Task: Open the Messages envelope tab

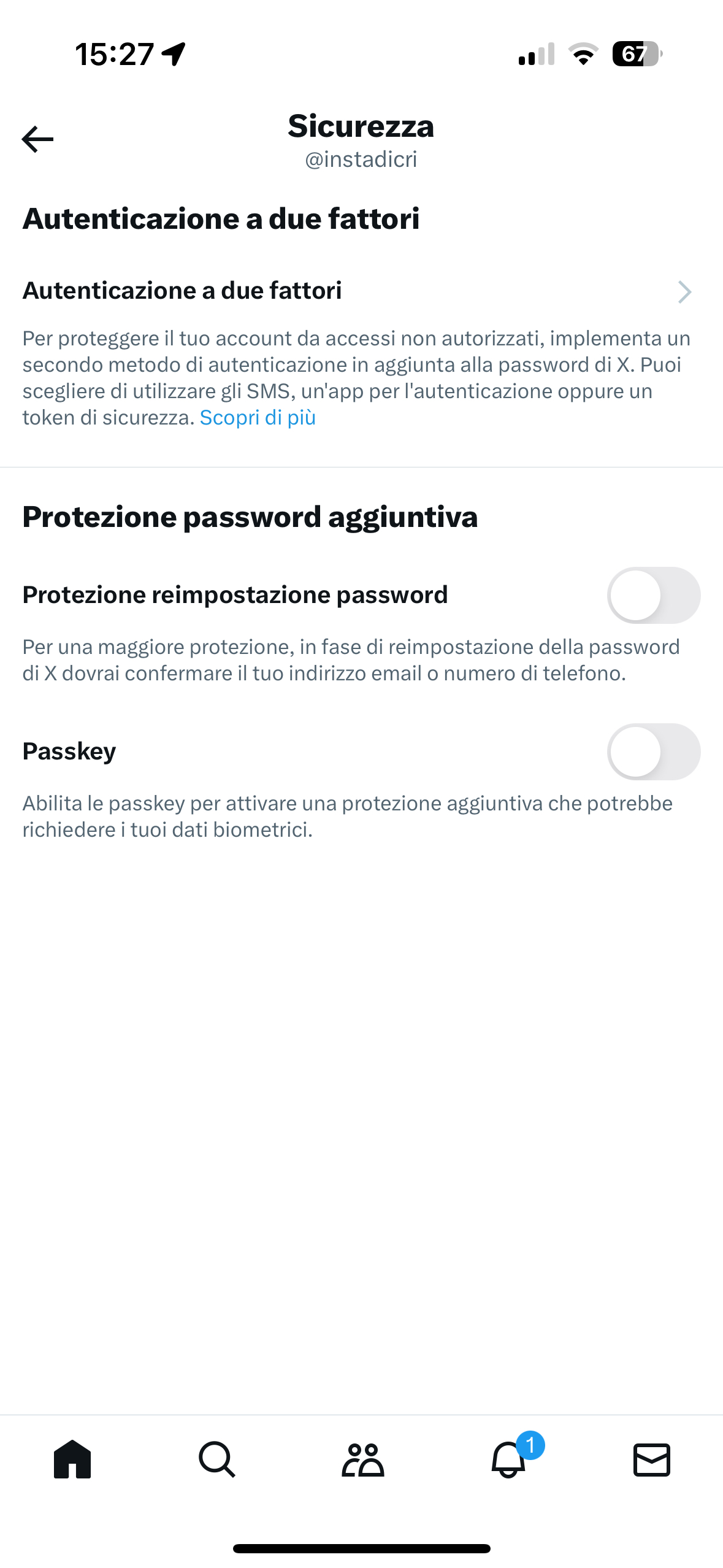Action: [651, 1459]
